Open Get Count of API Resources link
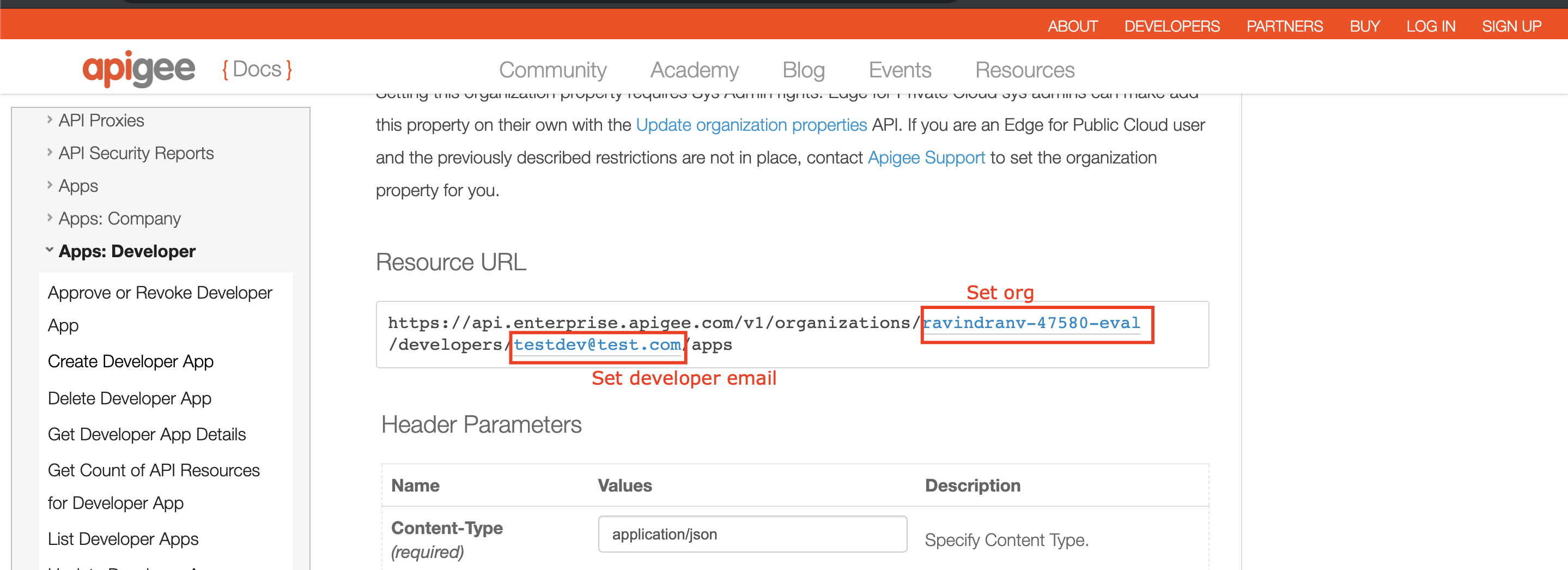The width and height of the screenshot is (1568, 570). (x=154, y=487)
